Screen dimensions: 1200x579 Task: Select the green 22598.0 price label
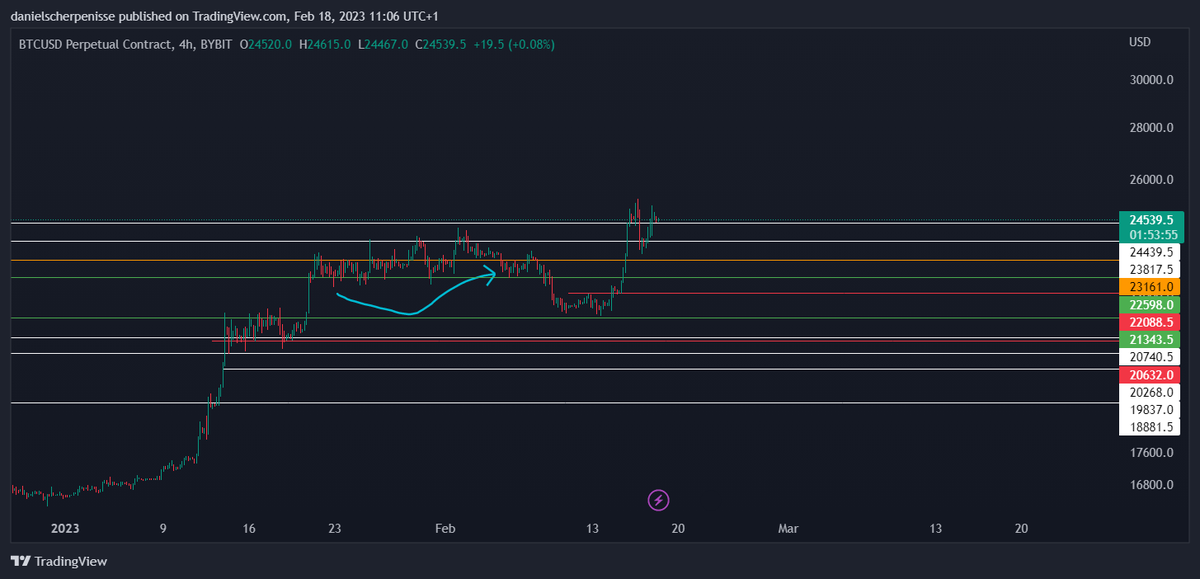[1151, 304]
